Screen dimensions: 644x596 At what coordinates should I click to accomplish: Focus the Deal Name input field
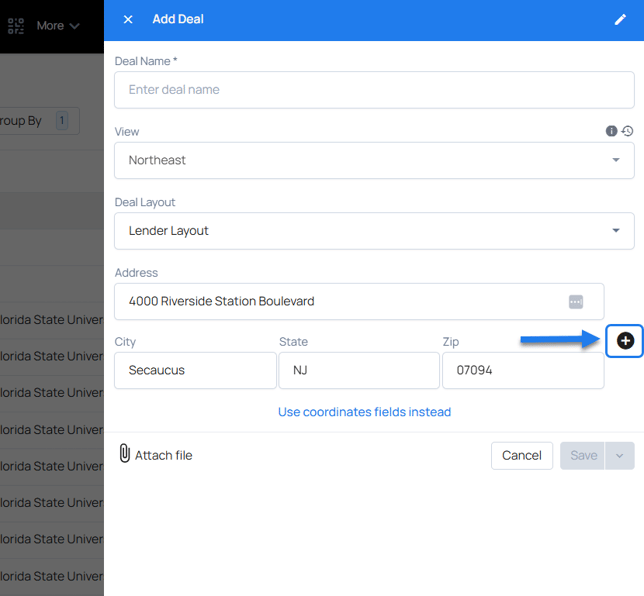374,90
